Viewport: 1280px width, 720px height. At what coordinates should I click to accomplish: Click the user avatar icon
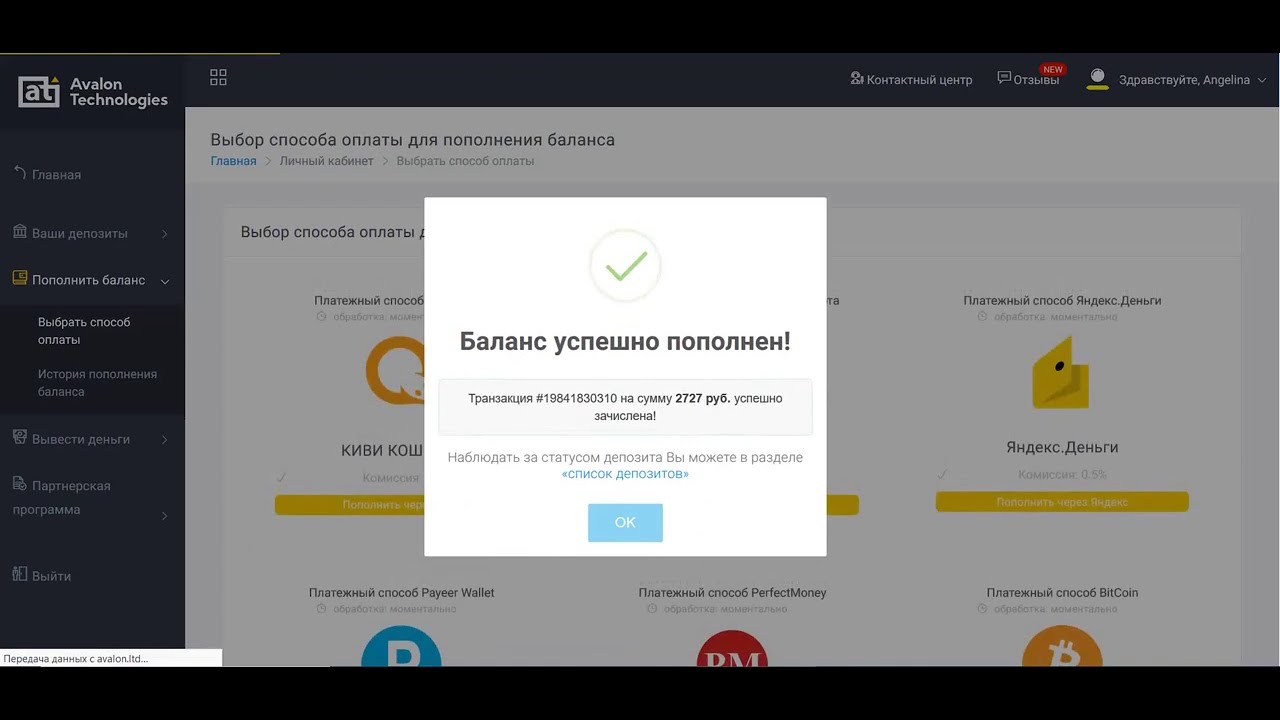pos(1097,79)
